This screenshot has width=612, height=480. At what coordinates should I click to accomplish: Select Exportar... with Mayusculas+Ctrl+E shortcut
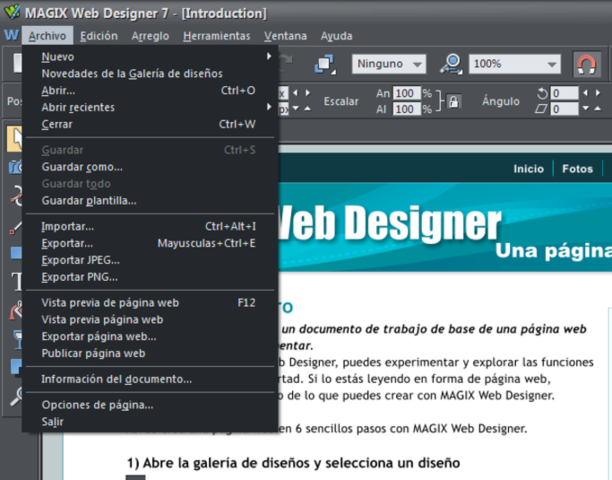[x=150, y=243]
